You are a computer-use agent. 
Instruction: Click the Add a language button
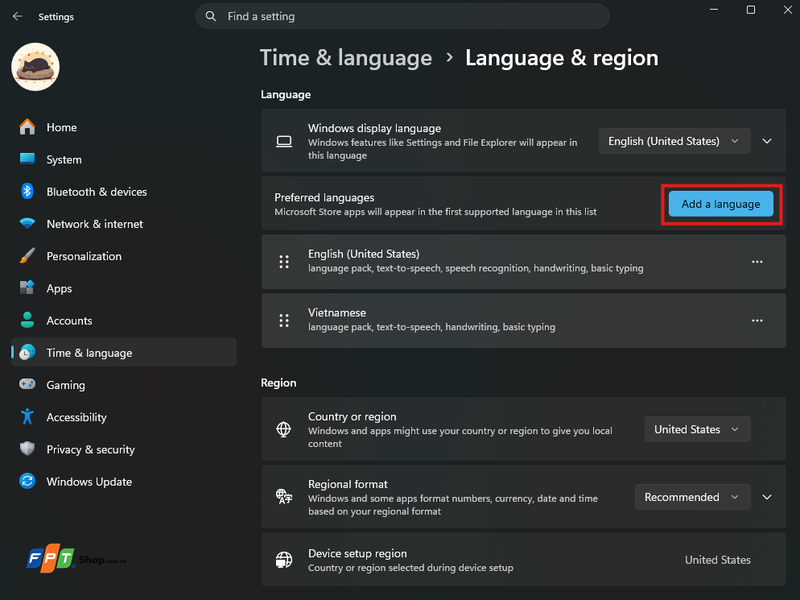pyautogui.click(x=721, y=204)
